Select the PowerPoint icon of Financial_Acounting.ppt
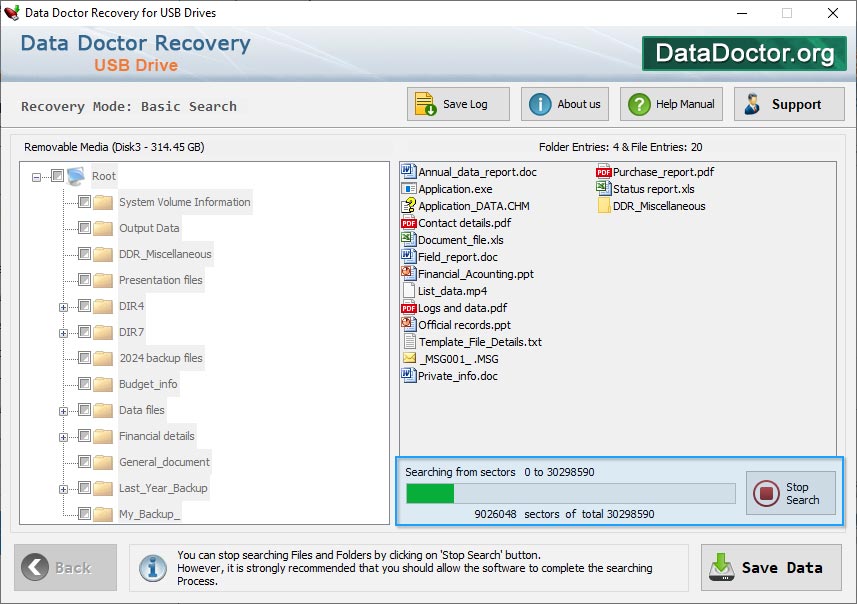Image resolution: width=857 pixels, height=604 pixels. click(x=408, y=273)
